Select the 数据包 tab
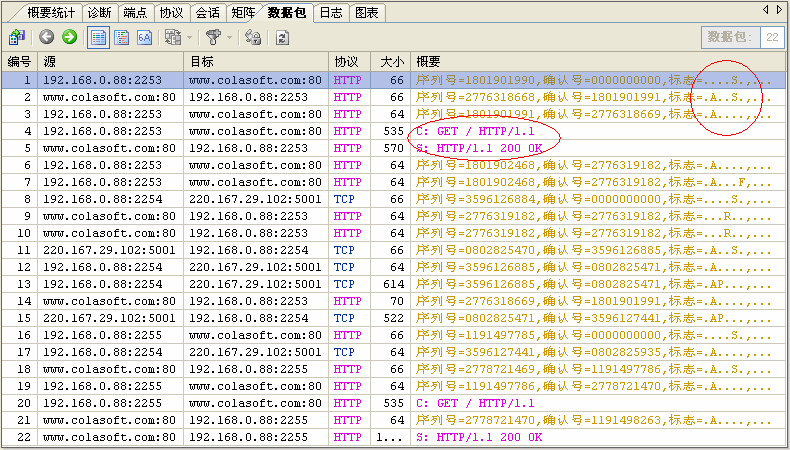This screenshot has height=450, width=790. (x=287, y=13)
